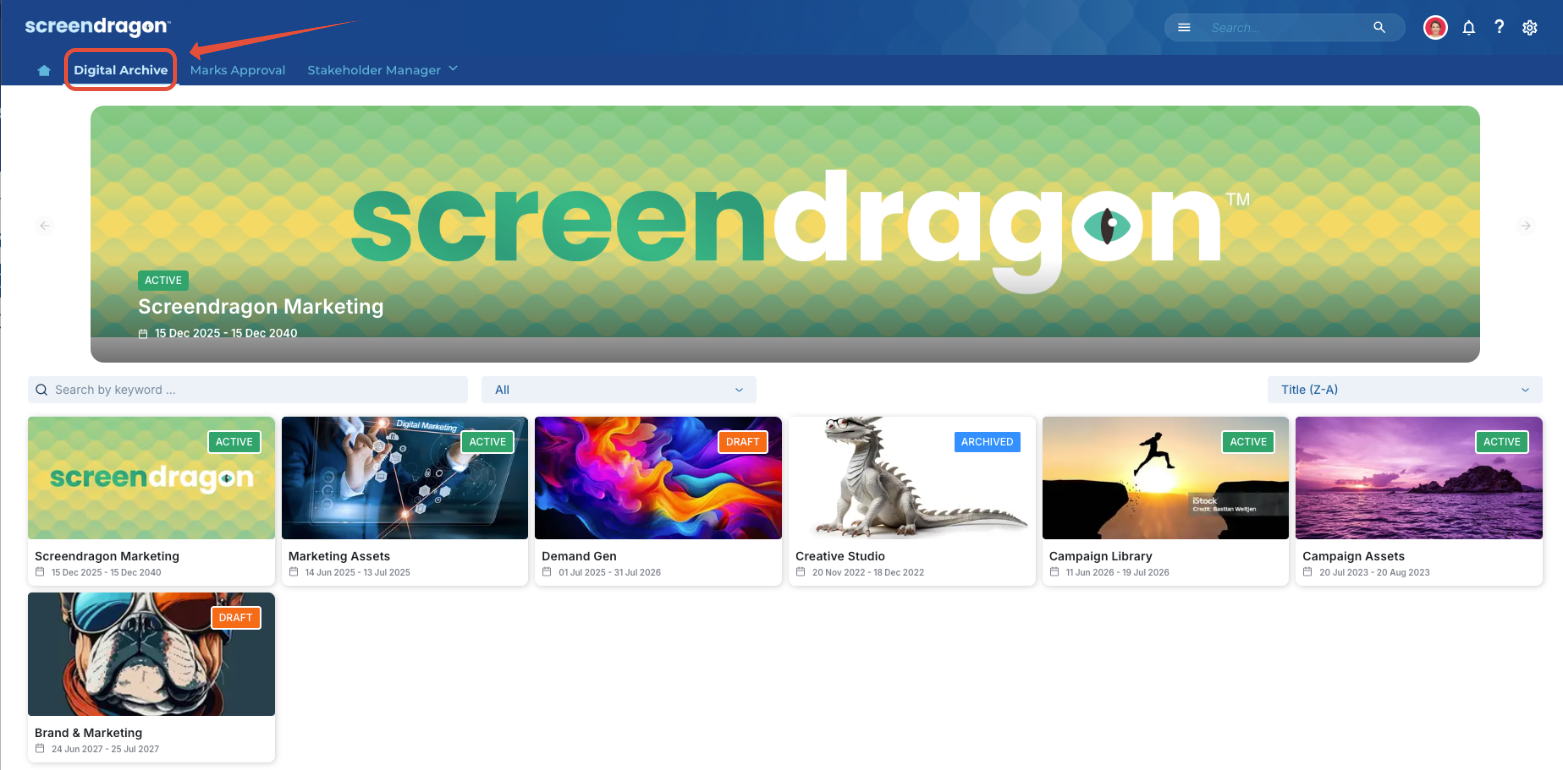Screen dimensions: 1563x770
Task: Open the Brand & Marketing bulldog thumbnail
Action: click(151, 654)
